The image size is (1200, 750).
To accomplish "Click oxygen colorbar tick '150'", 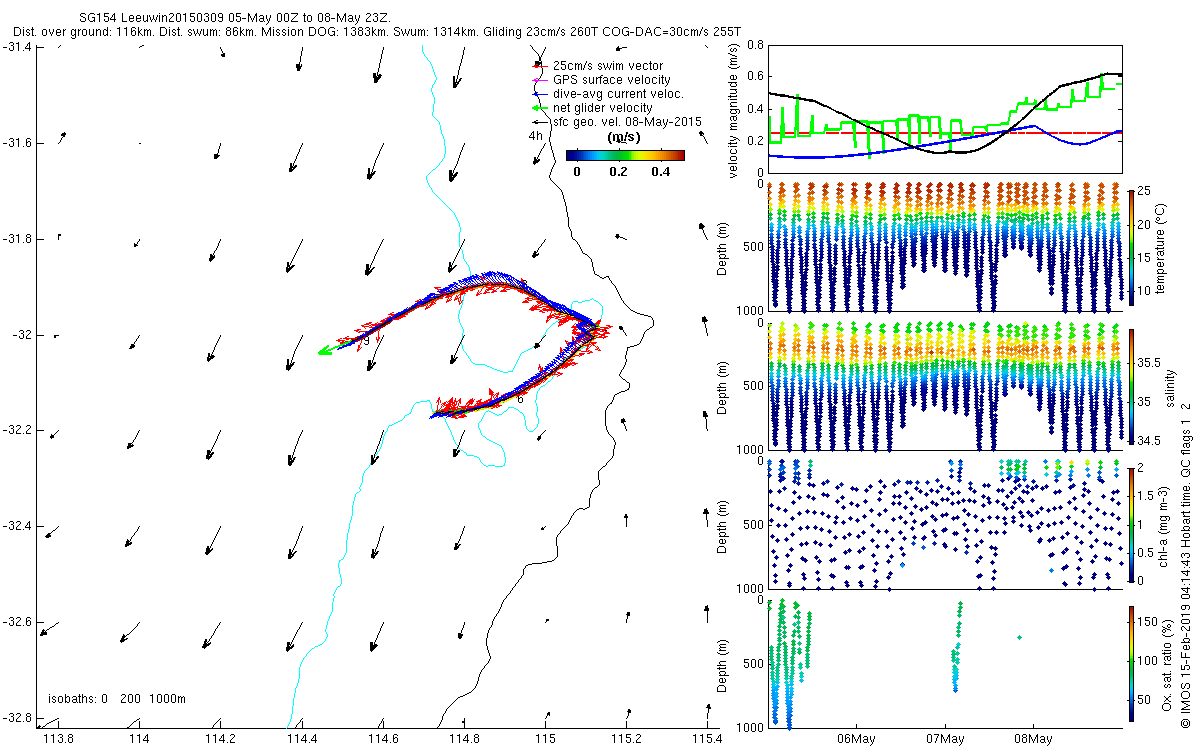I will [x=1147, y=620].
